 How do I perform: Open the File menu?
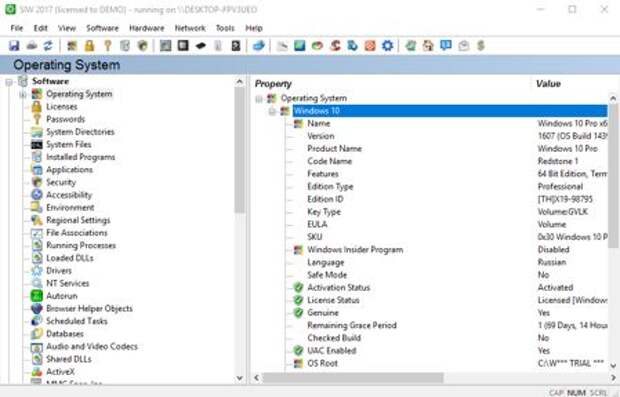[17, 28]
